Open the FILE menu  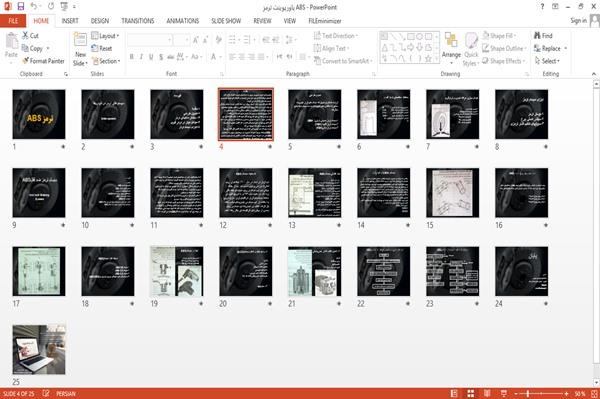(13, 21)
